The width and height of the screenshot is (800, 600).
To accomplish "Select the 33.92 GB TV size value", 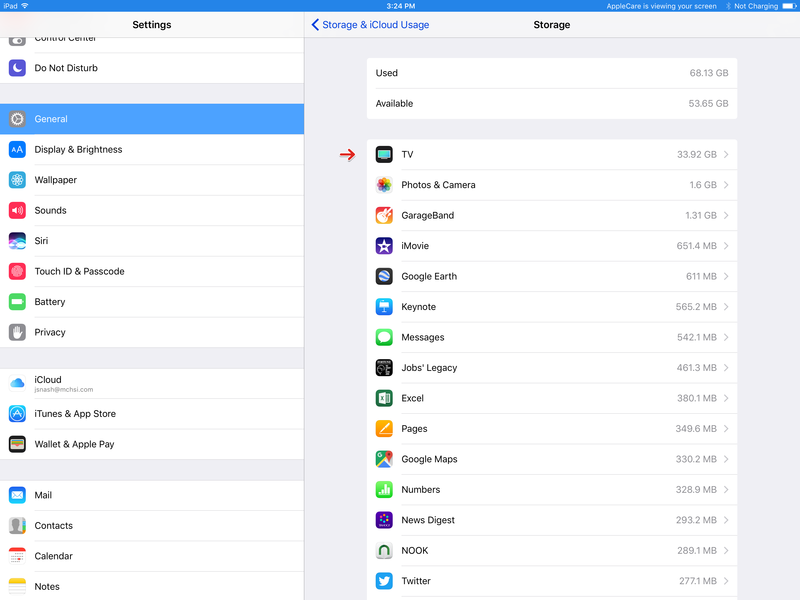I will pyautogui.click(x=696, y=154).
